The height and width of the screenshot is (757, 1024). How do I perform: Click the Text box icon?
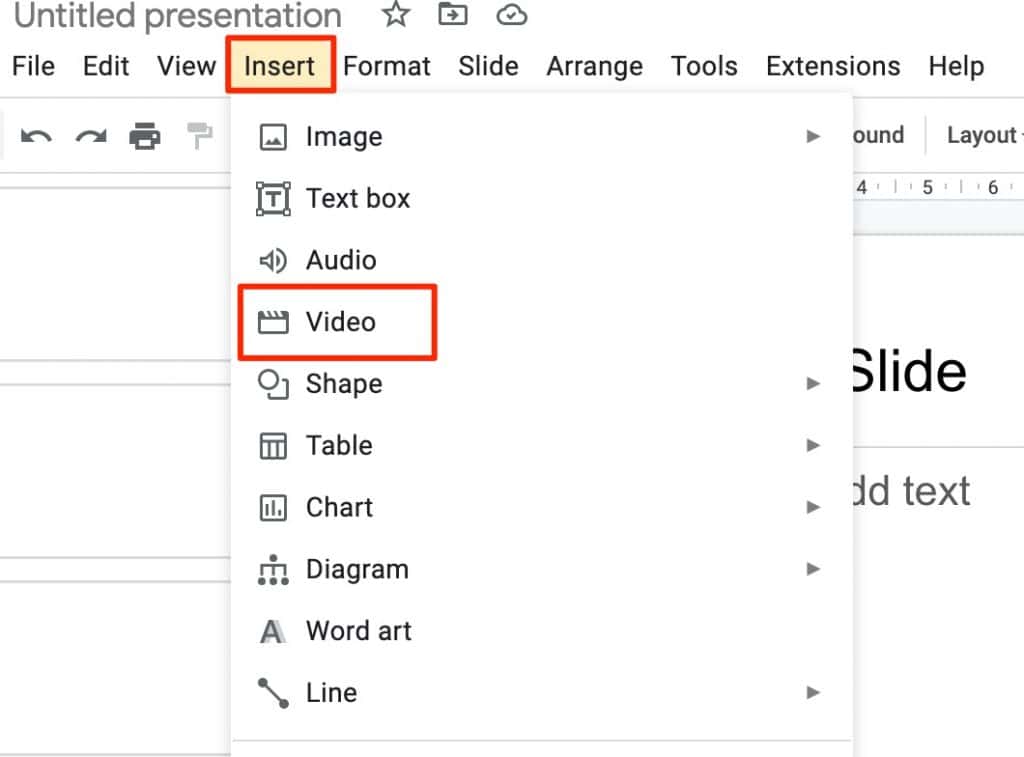click(x=273, y=199)
